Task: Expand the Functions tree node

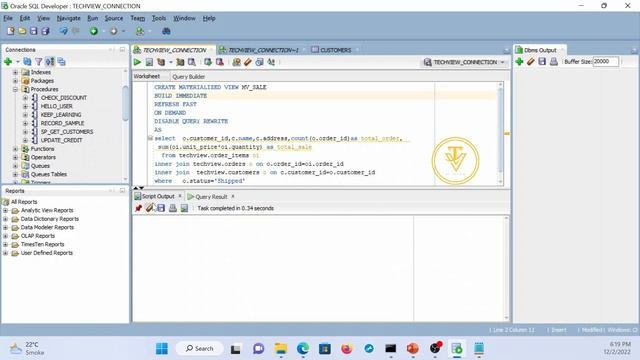Action: pyautogui.click(x=16, y=149)
